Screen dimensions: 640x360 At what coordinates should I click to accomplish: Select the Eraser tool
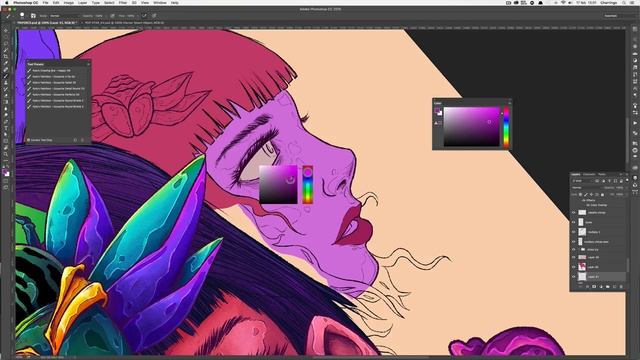coord(6,96)
